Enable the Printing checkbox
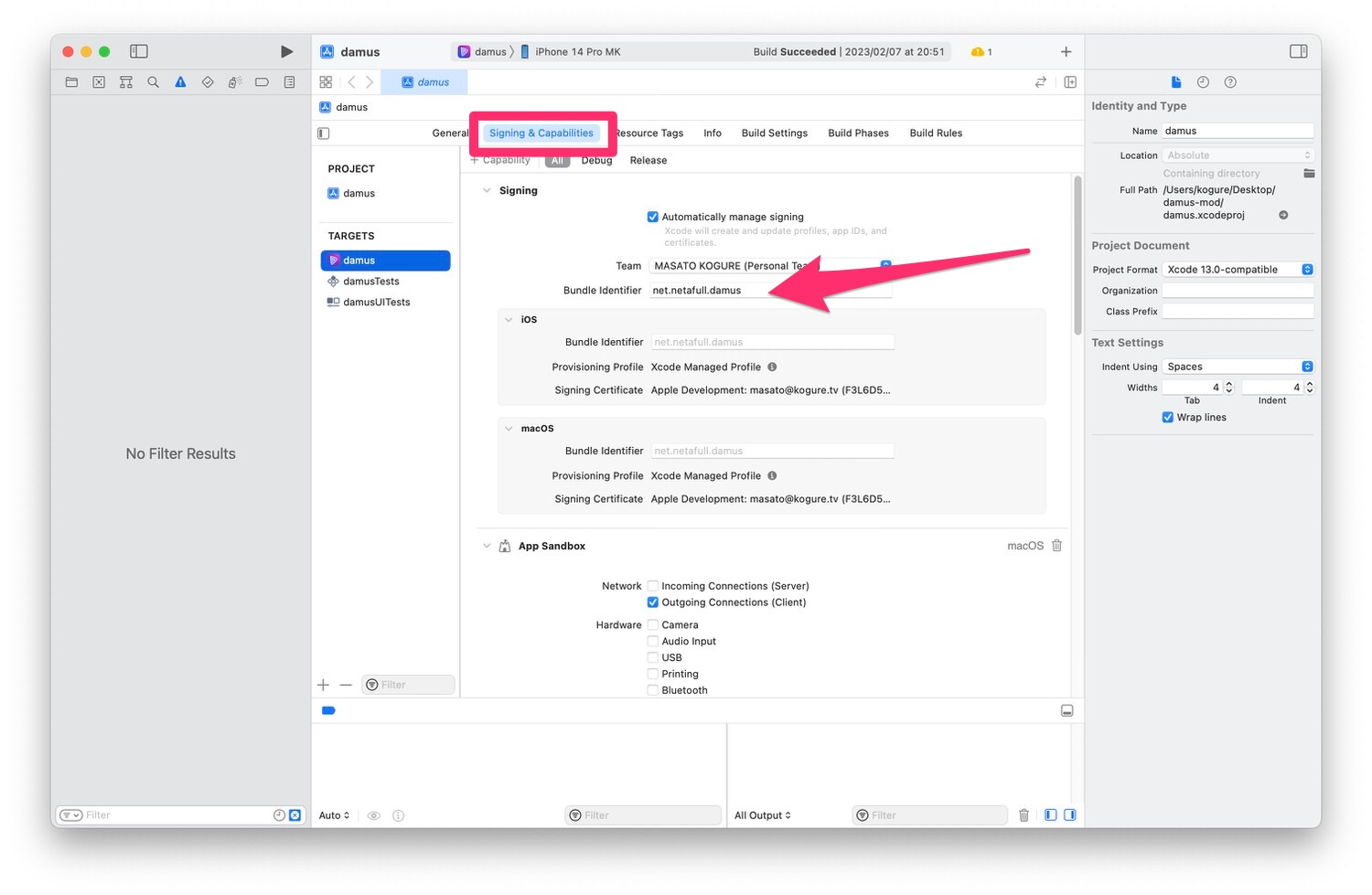 coord(653,675)
